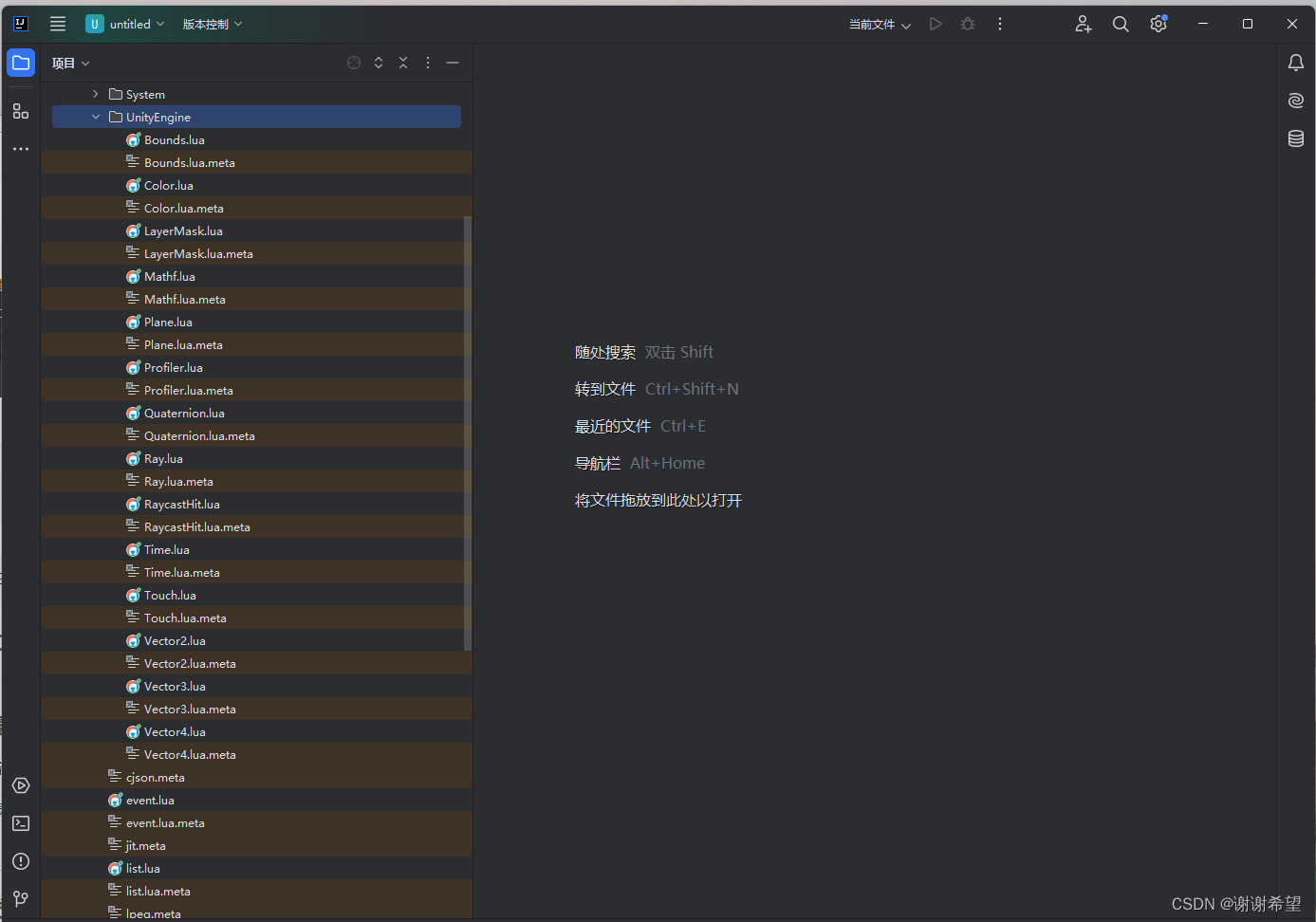The width and height of the screenshot is (1316, 922).
Task: Expand the System folder
Action: (95, 94)
